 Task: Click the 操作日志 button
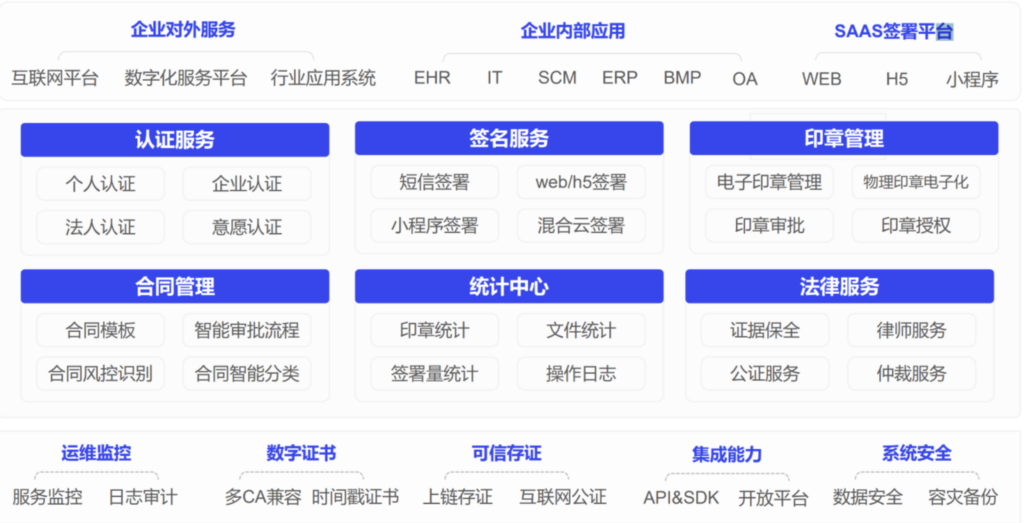(x=581, y=374)
